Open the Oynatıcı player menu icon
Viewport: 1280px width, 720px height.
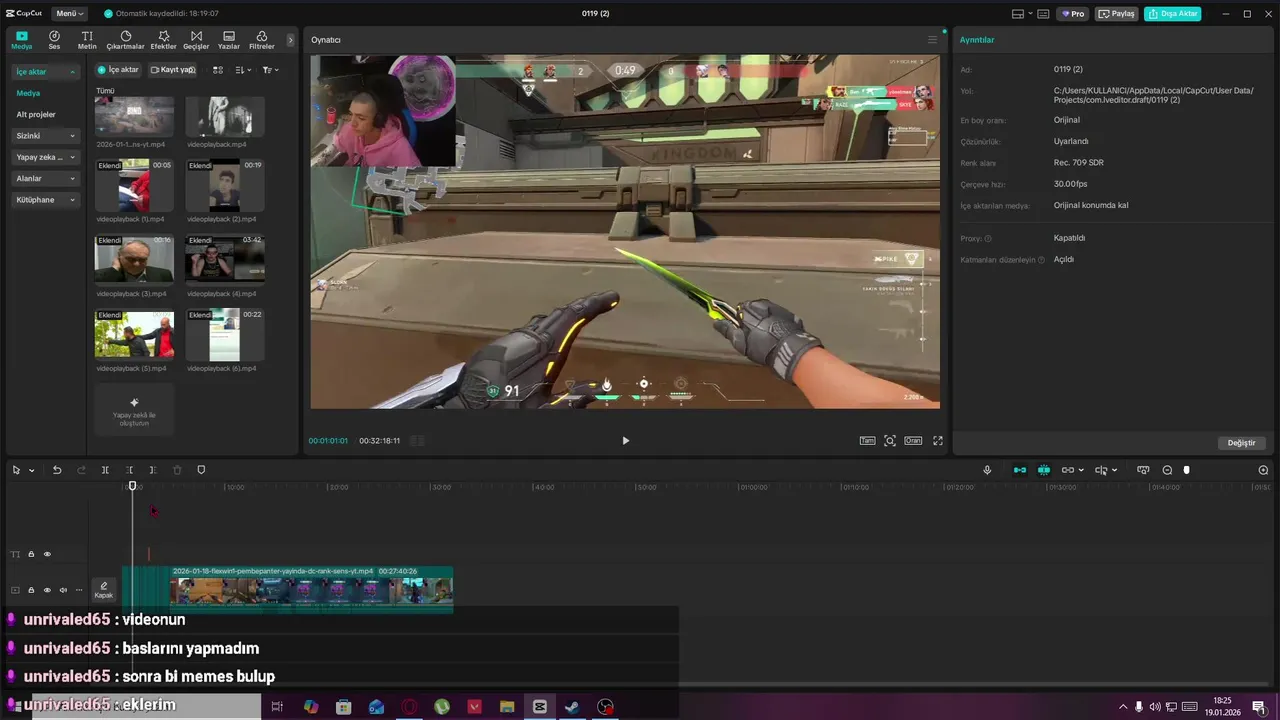click(932, 40)
